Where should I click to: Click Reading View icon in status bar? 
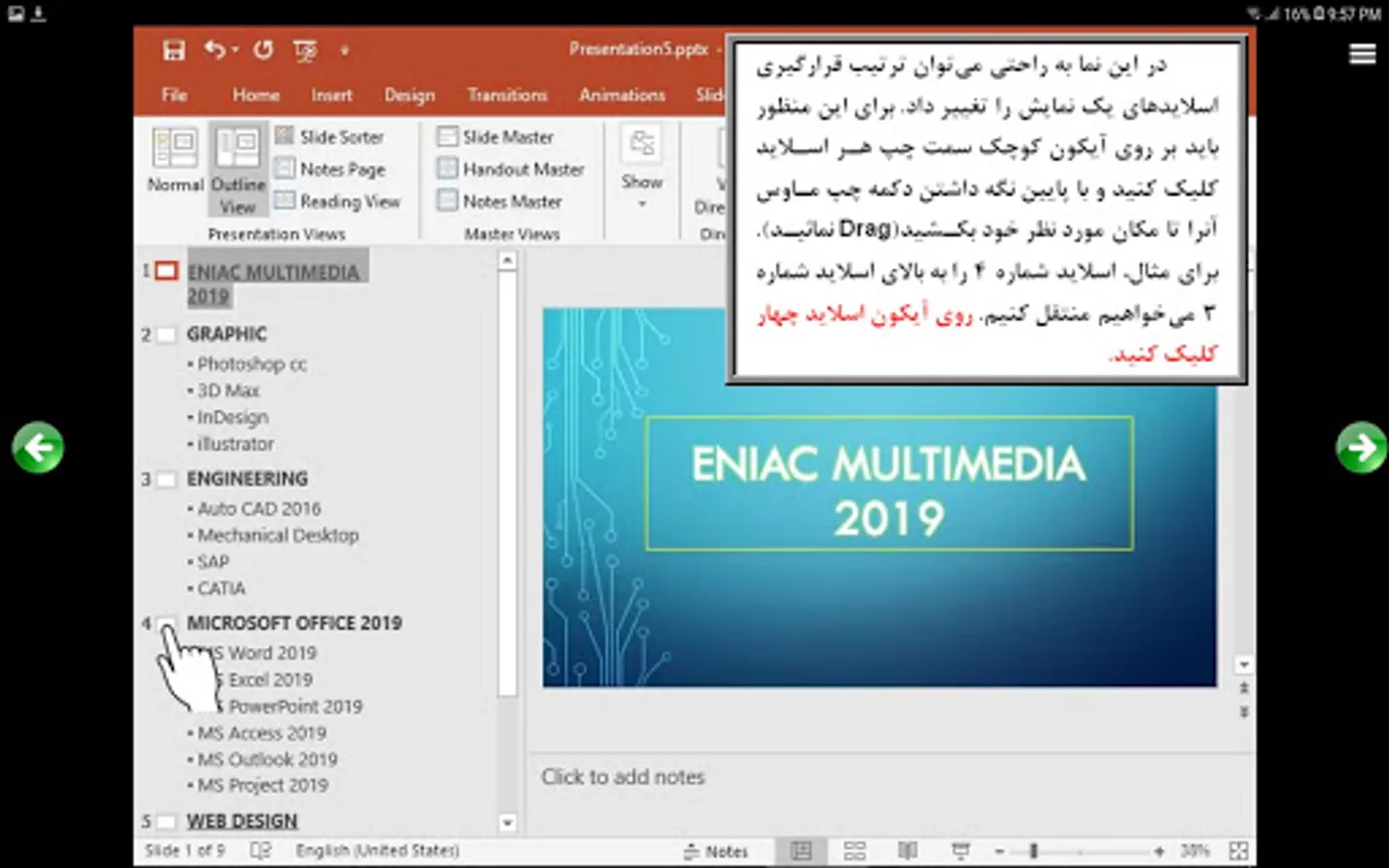[908, 851]
